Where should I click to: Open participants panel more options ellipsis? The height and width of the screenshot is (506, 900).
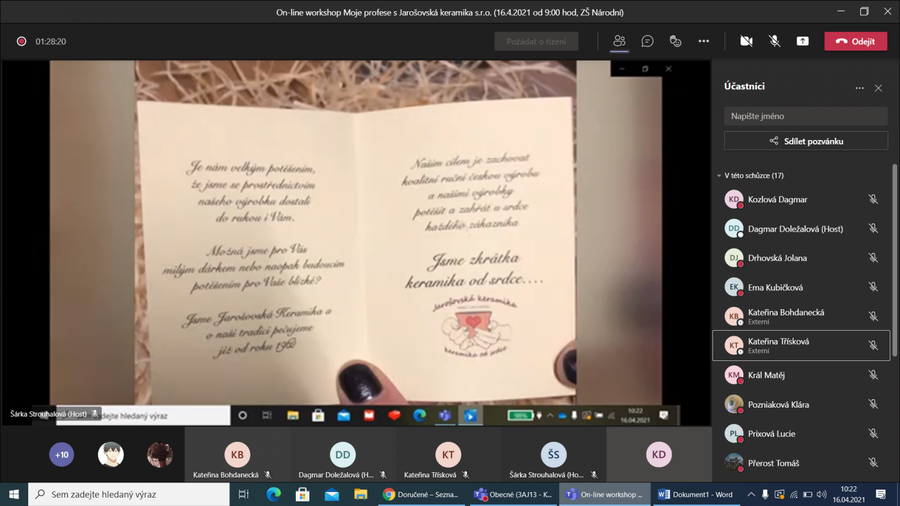(859, 88)
